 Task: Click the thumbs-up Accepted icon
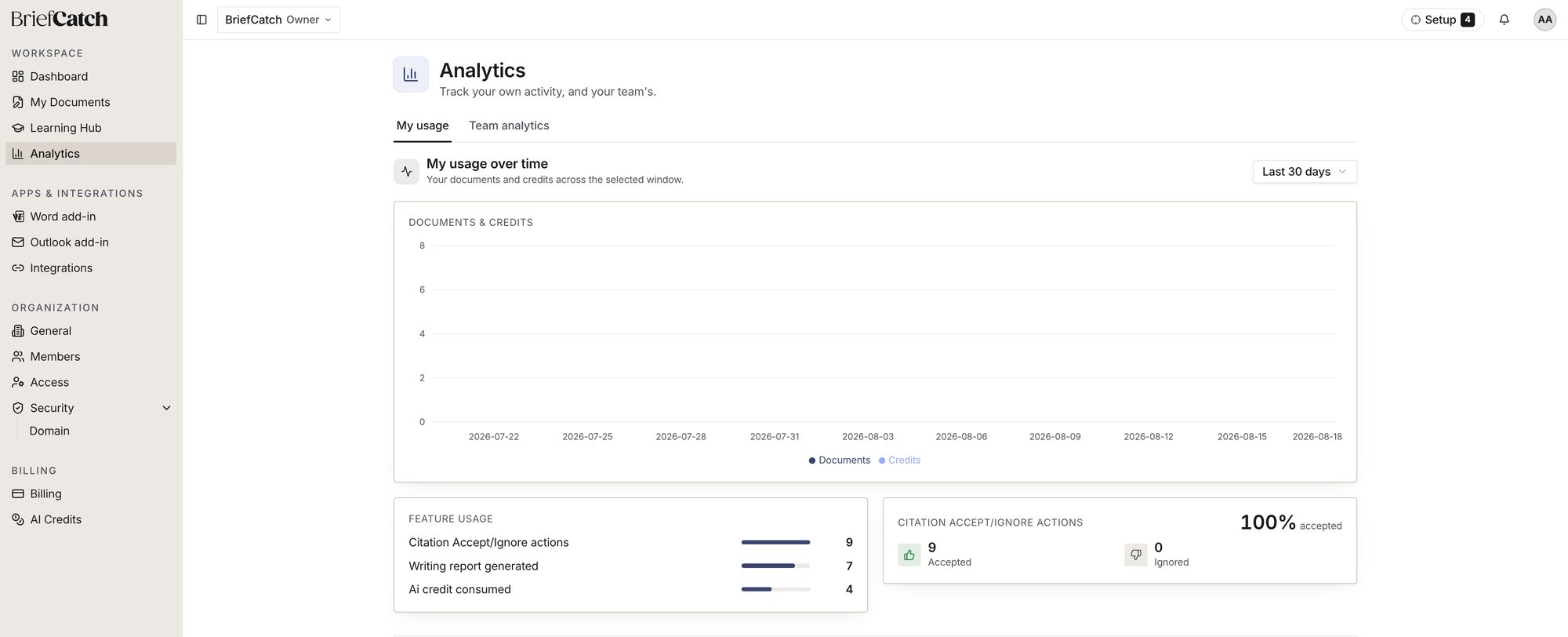pos(909,555)
